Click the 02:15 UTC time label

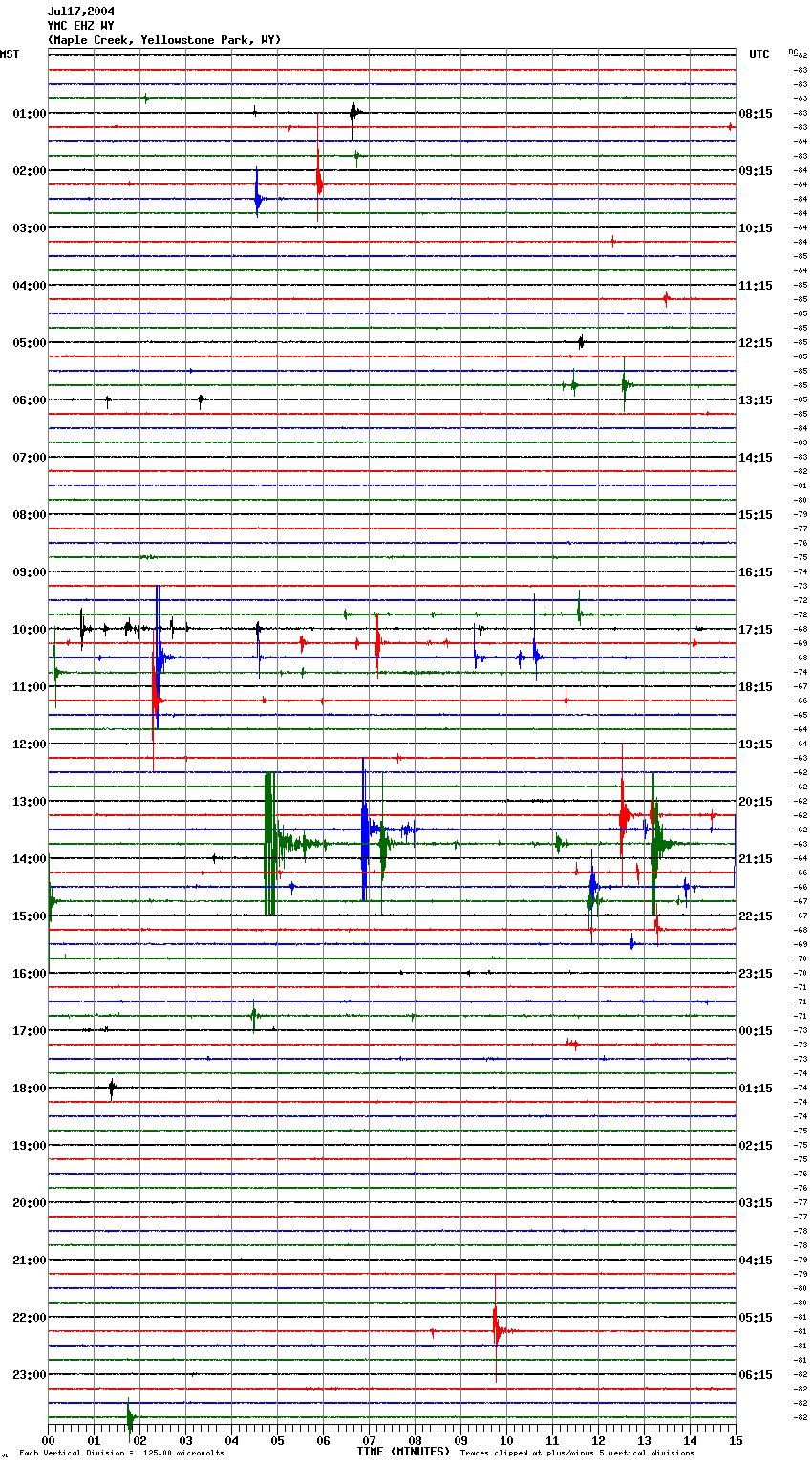pyautogui.click(x=756, y=1146)
